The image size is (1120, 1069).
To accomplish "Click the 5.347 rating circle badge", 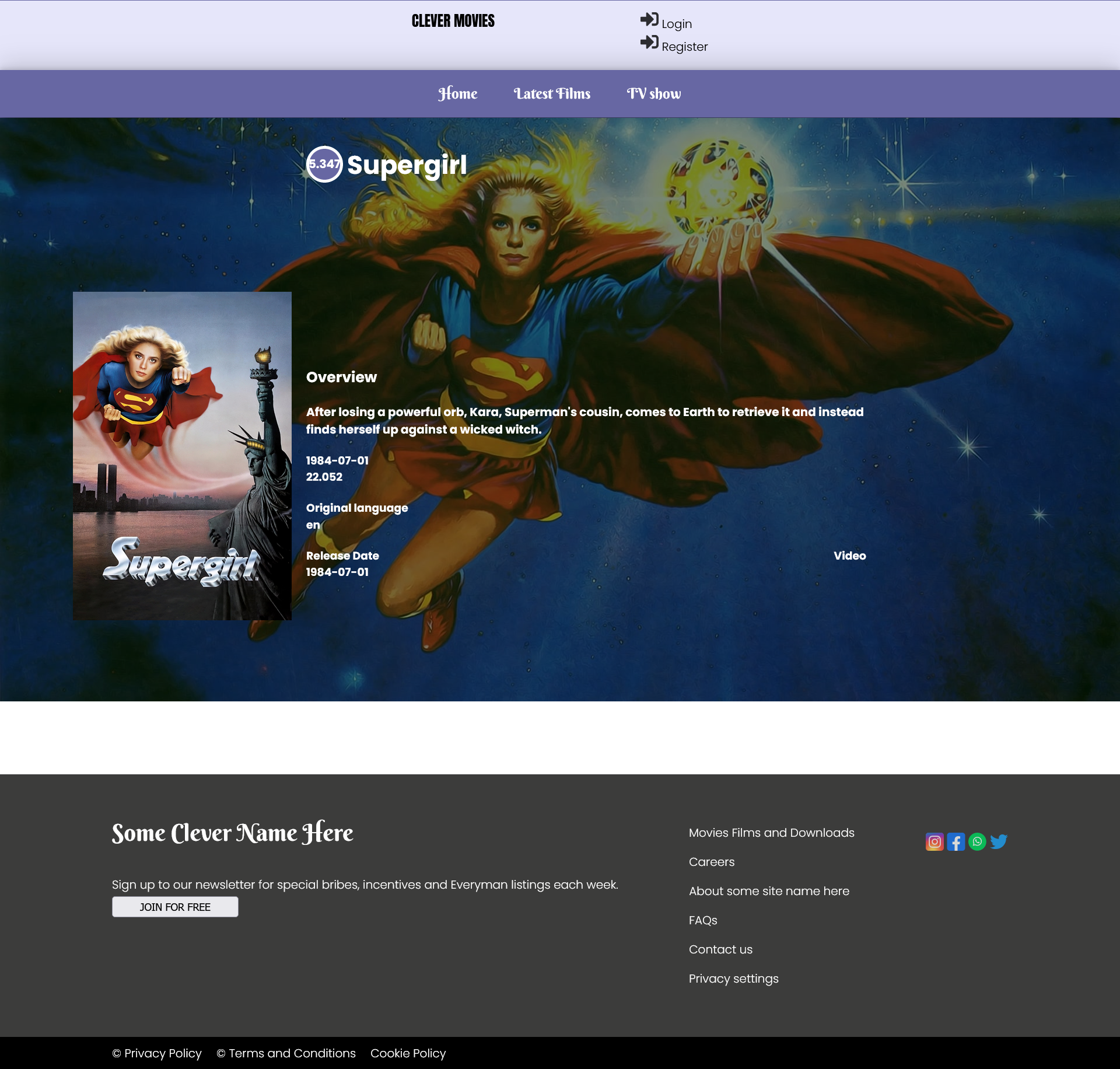I will click(324, 164).
